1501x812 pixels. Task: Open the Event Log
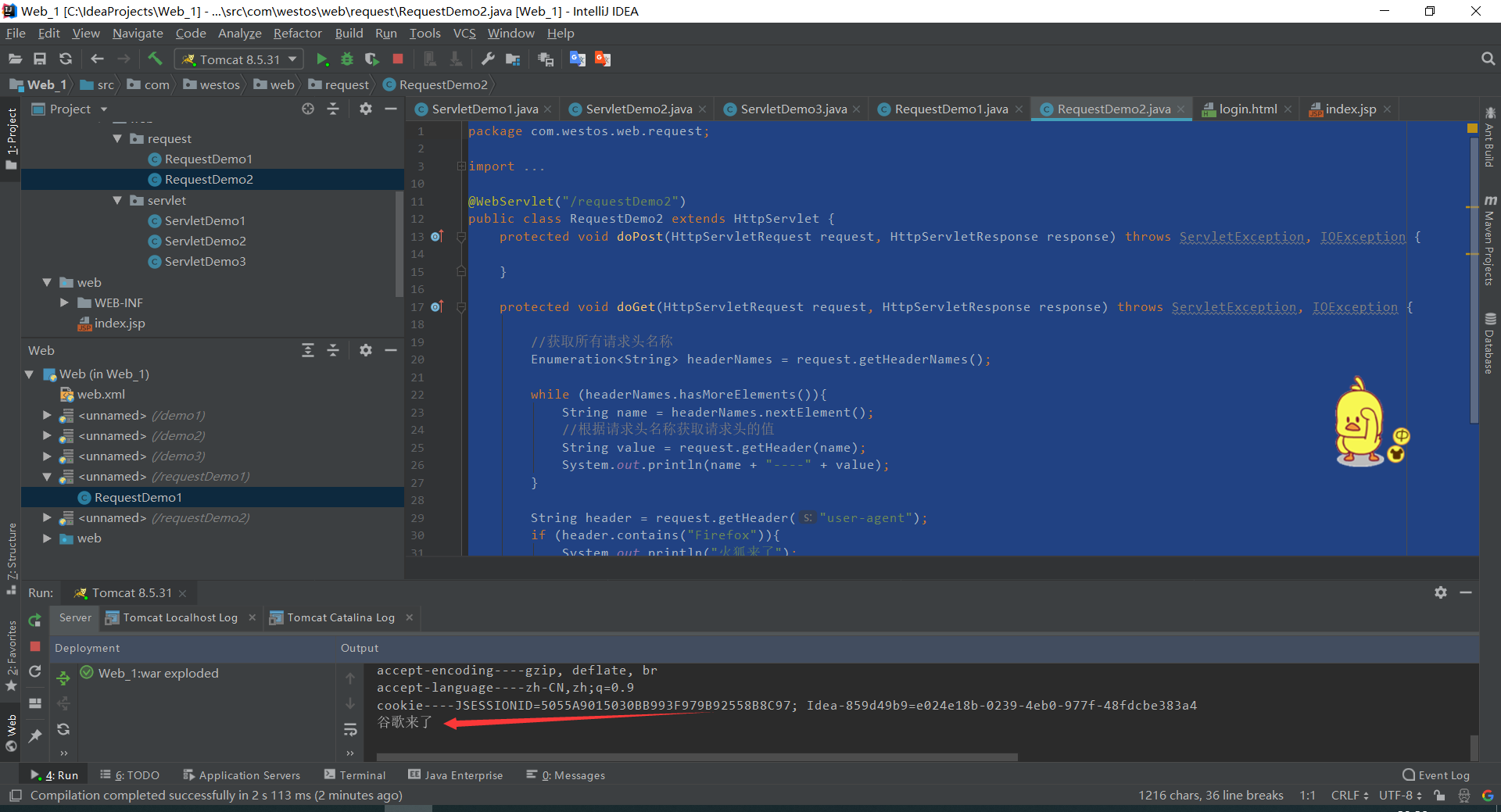(1436, 774)
